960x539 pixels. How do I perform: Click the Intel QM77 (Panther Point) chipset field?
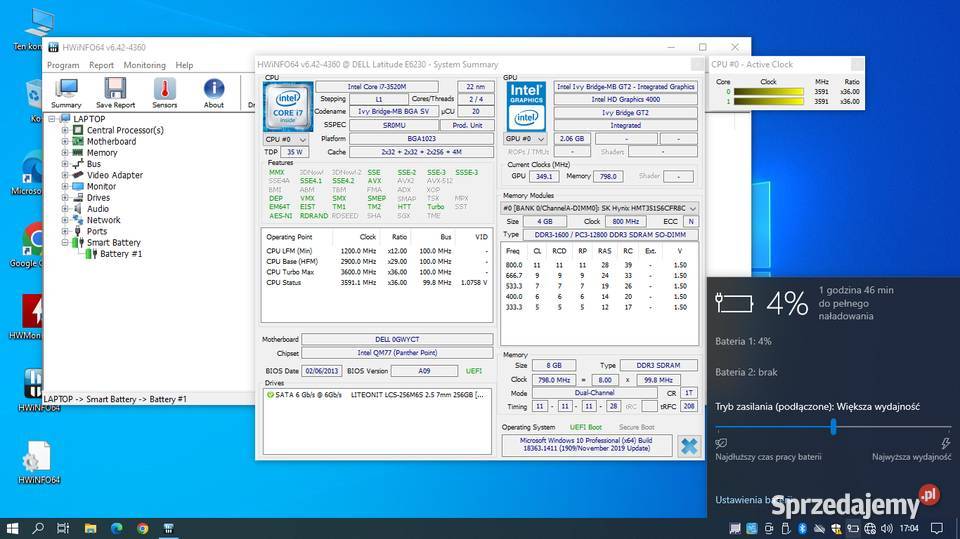coord(397,353)
